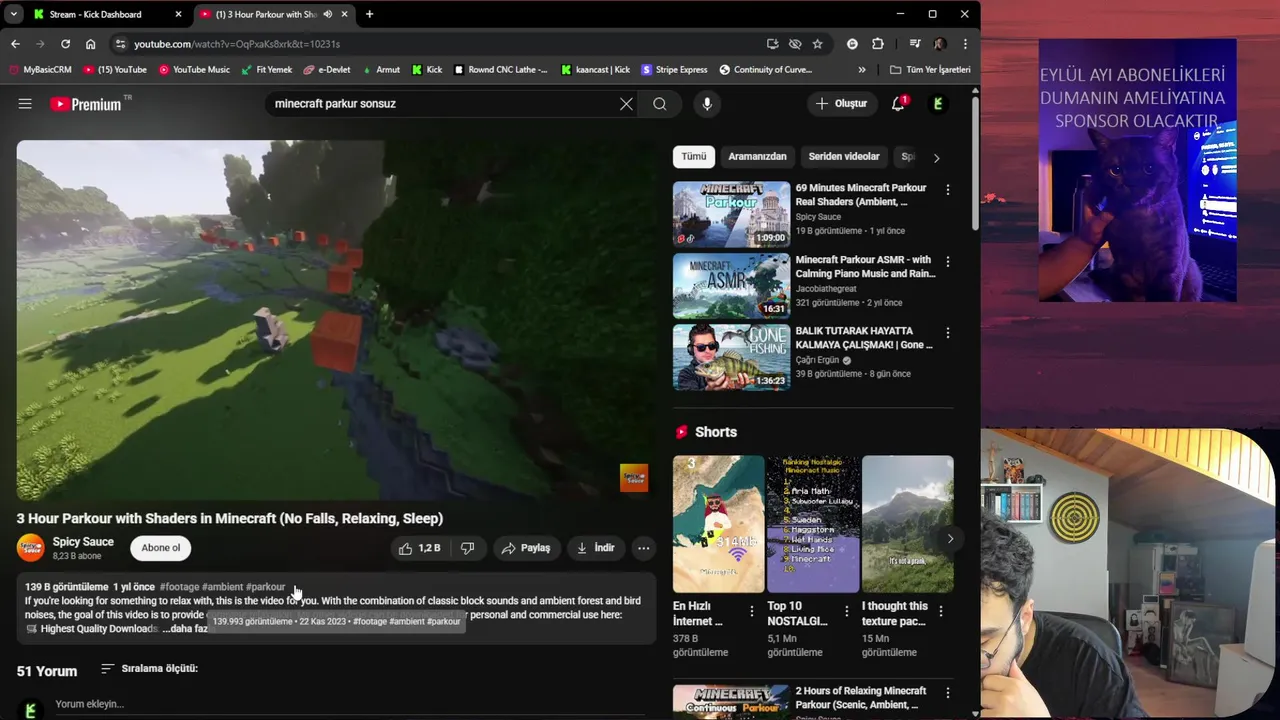Click the Spicy Sauce channel watermark on video
The height and width of the screenshot is (720, 1280).
(x=634, y=478)
